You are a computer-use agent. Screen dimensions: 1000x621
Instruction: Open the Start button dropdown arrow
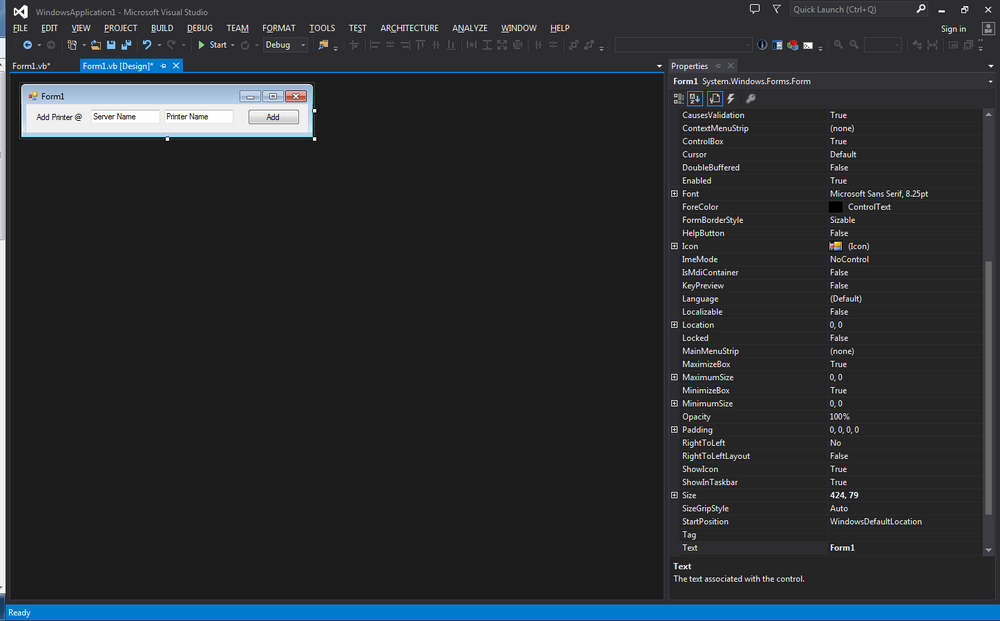(x=232, y=45)
